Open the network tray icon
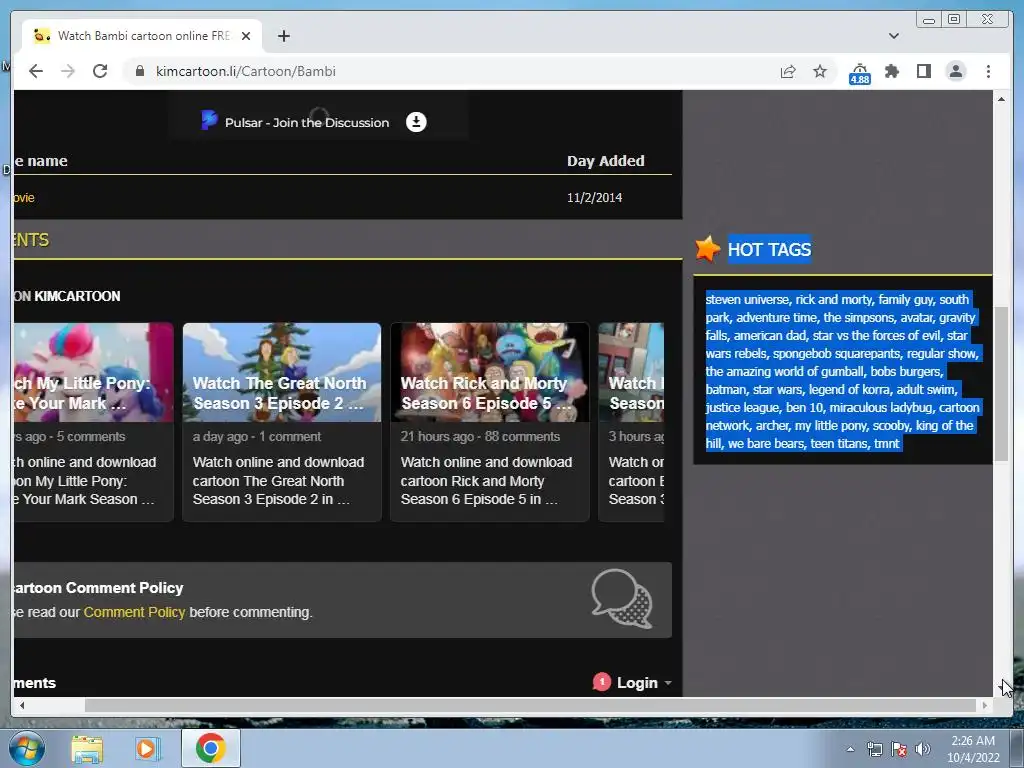The height and width of the screenshot is (768, 1024). point(874,749)
